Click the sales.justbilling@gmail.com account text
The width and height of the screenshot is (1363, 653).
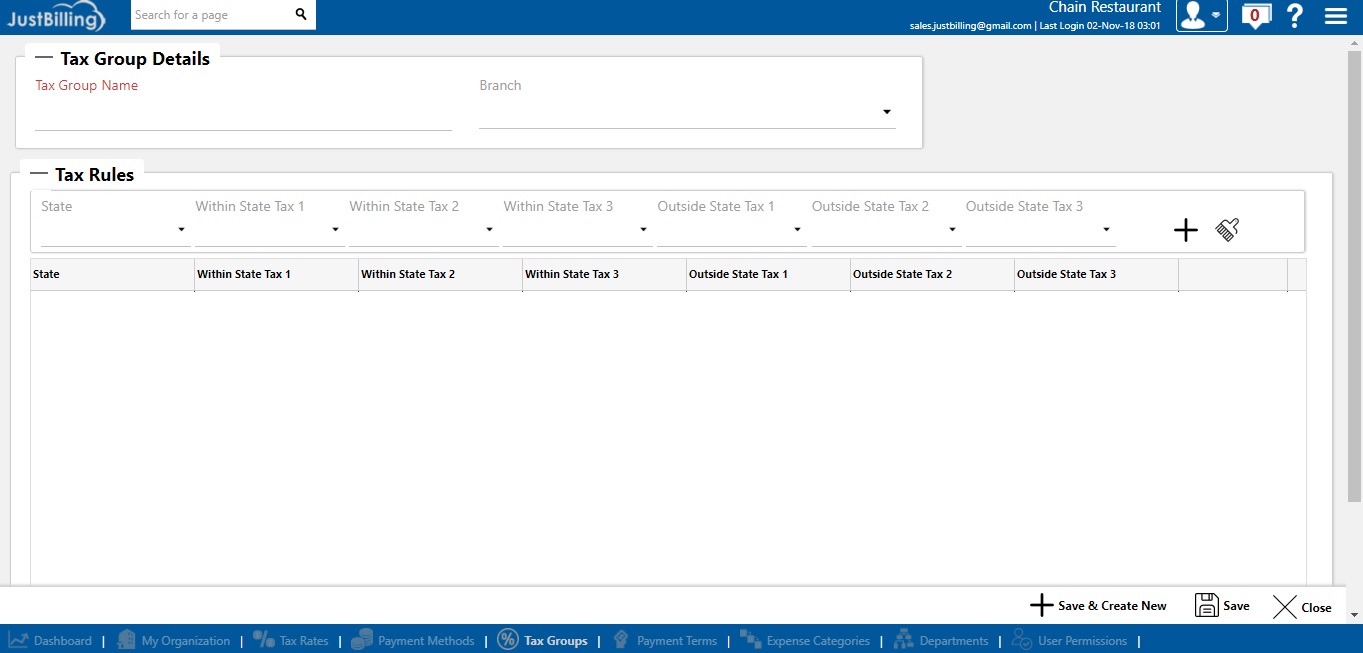(x=970, y=26)
